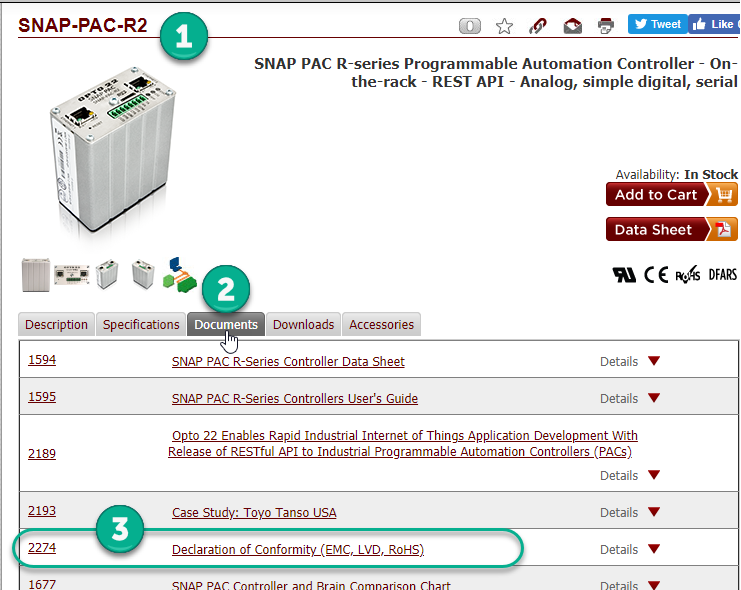Click the SNAP-PAC-R2 page title
The height and width of the screenshot is (590, 741).
[x=83, y=25]
